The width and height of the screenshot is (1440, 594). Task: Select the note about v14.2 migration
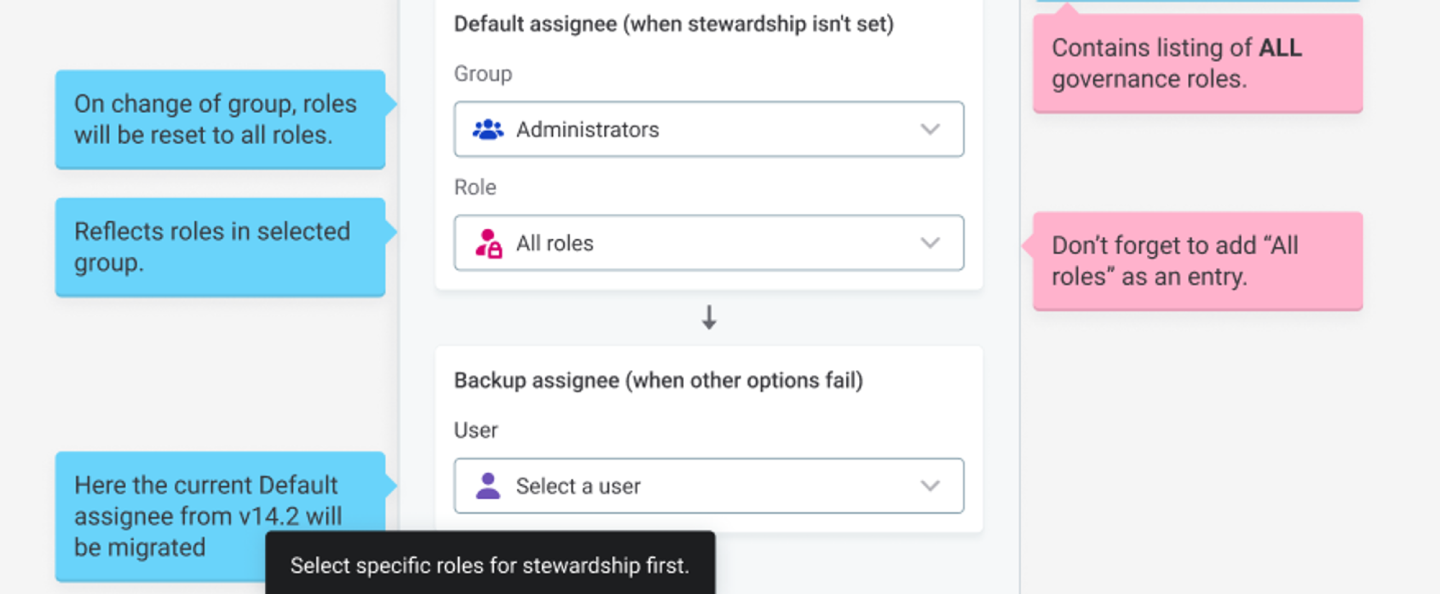pyautogui.click(x=220, y=516)
